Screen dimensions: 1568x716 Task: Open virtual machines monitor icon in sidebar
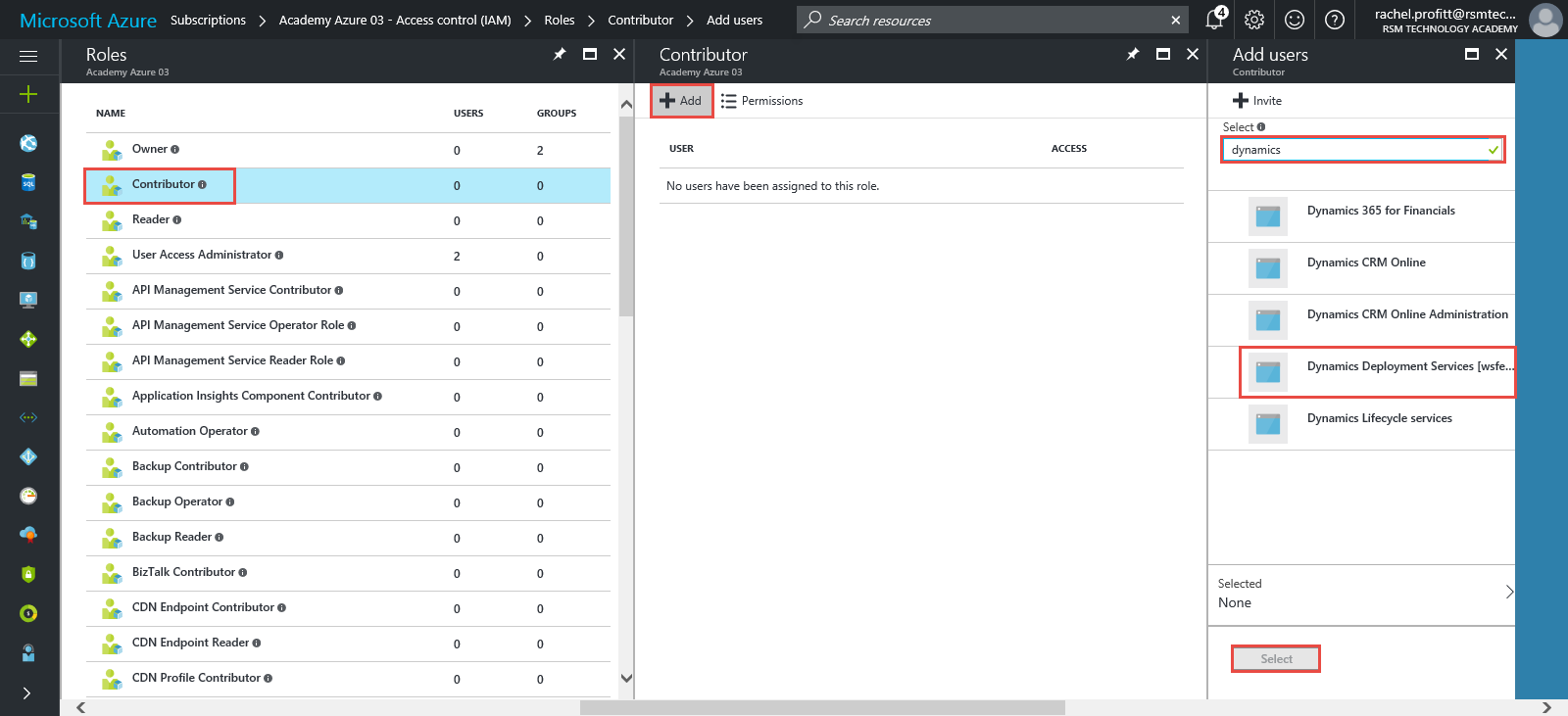coord(28,300)
